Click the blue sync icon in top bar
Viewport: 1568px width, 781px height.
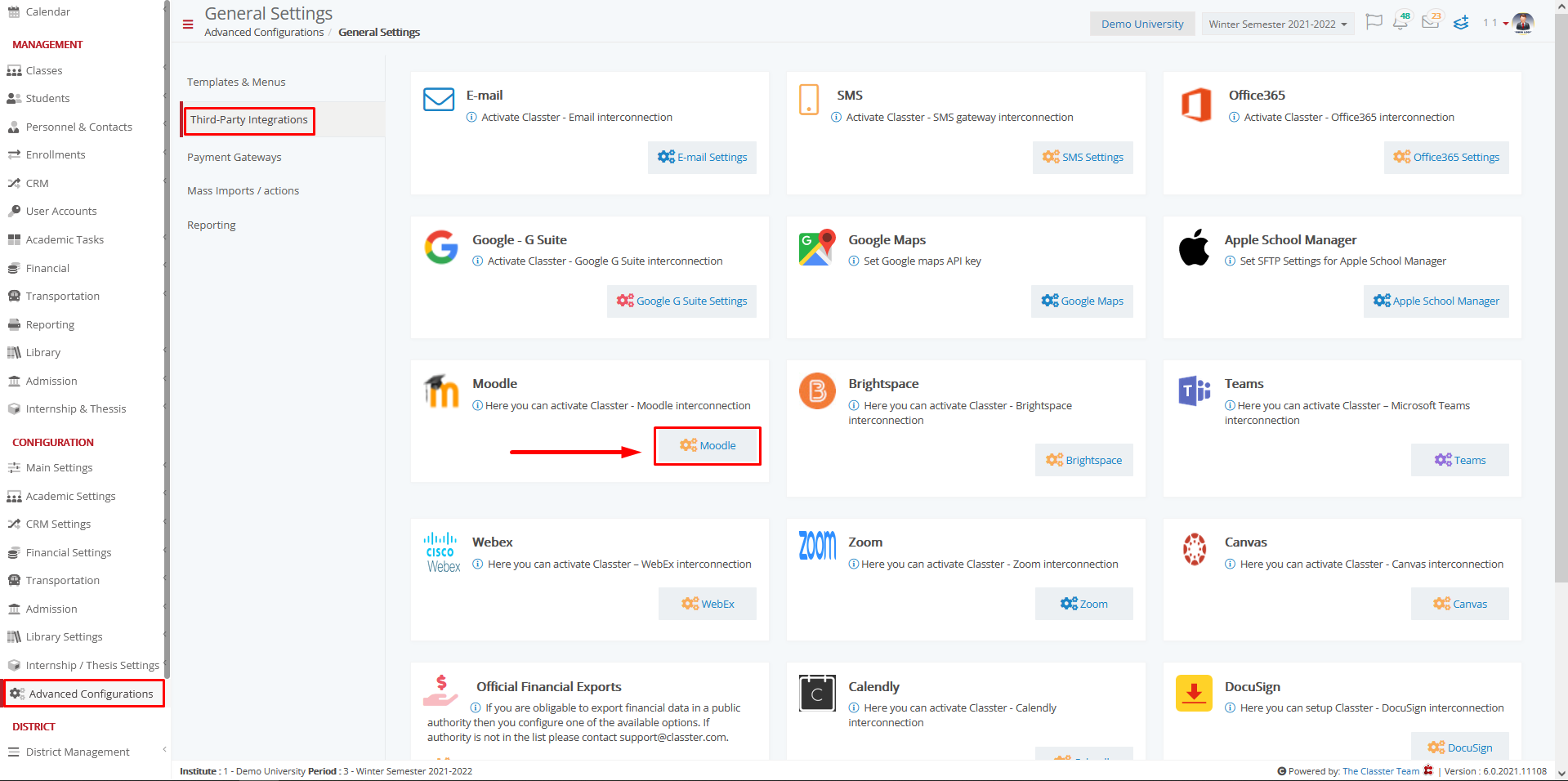coord(1461,23)
